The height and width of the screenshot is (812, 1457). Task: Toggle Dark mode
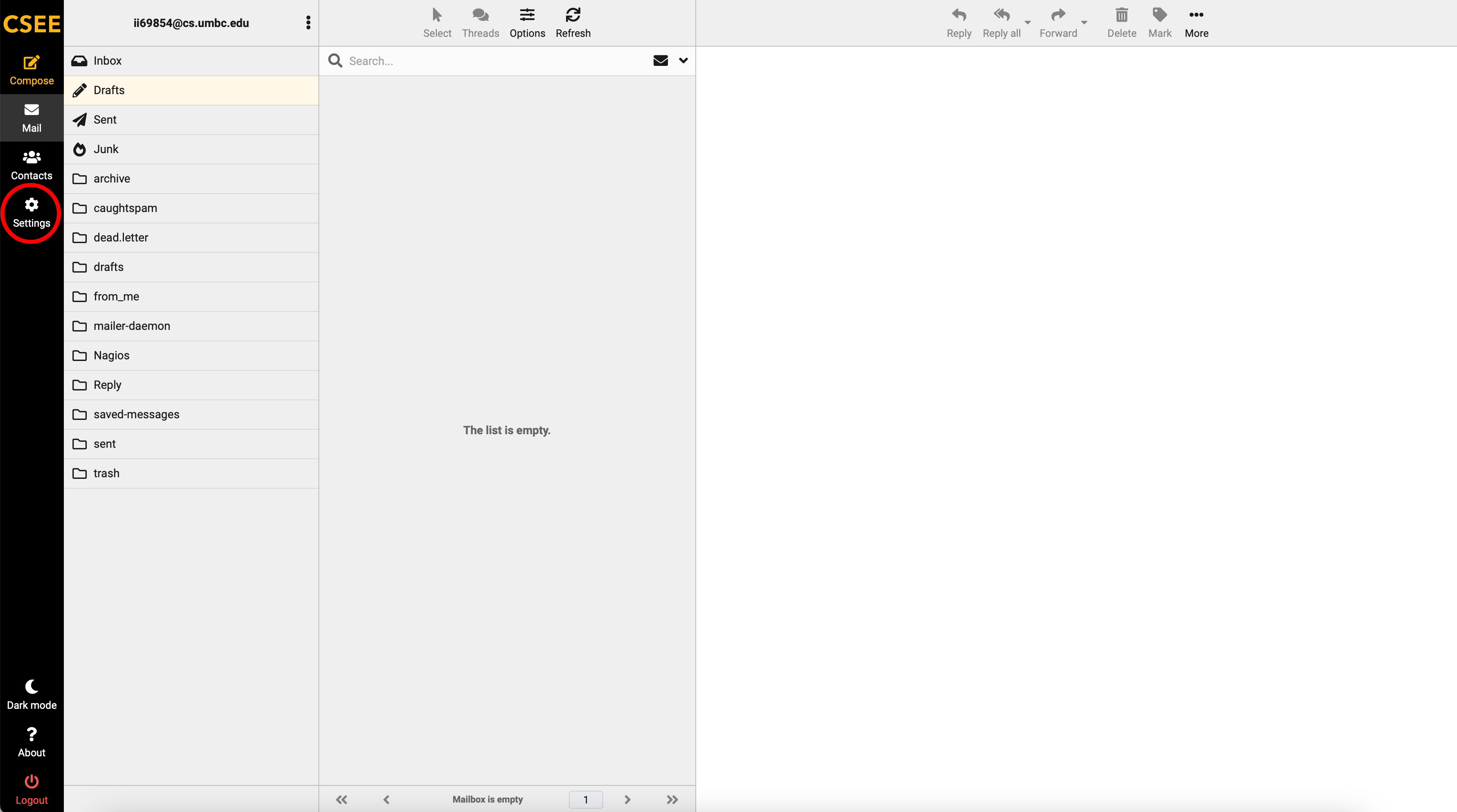click(x=32, y=695)
